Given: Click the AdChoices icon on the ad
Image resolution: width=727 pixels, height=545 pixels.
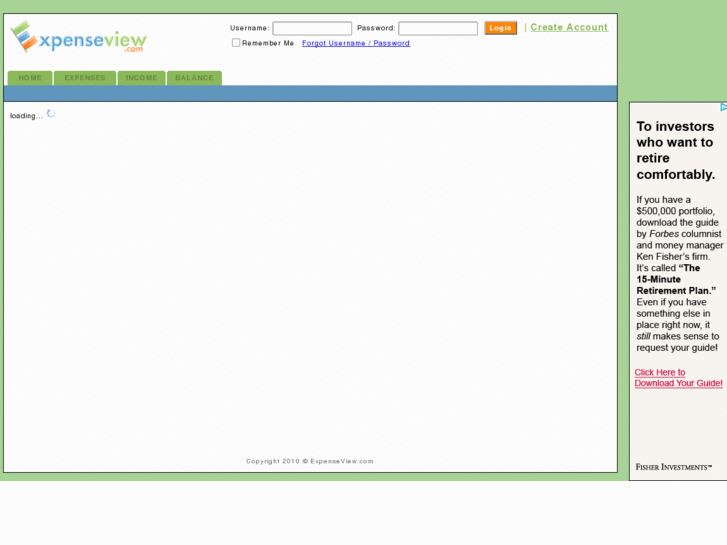Looking at the screenshot, I should point(723,107).
